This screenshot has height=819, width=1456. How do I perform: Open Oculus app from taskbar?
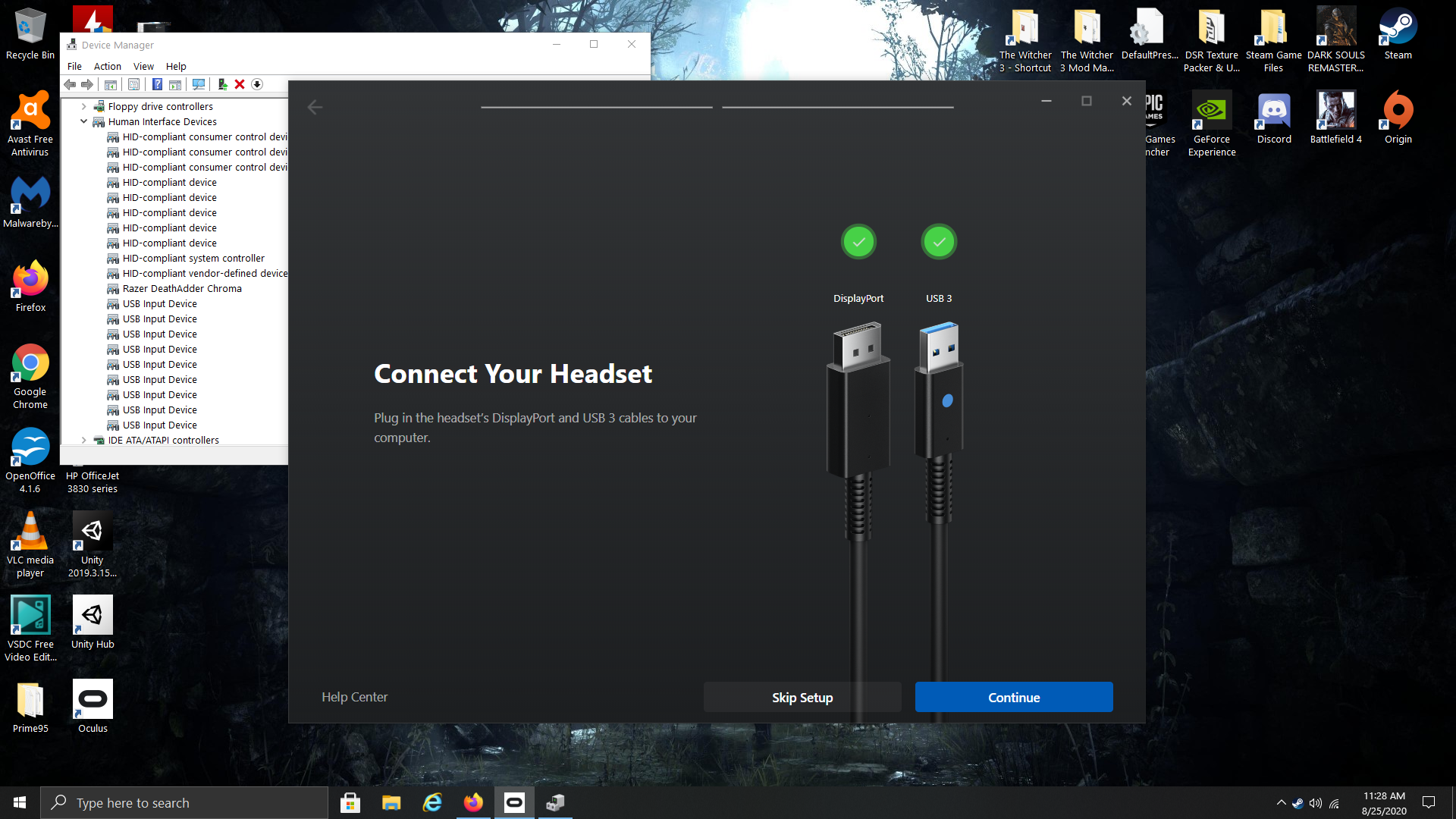pyautogui.click(x=514, y=802)
